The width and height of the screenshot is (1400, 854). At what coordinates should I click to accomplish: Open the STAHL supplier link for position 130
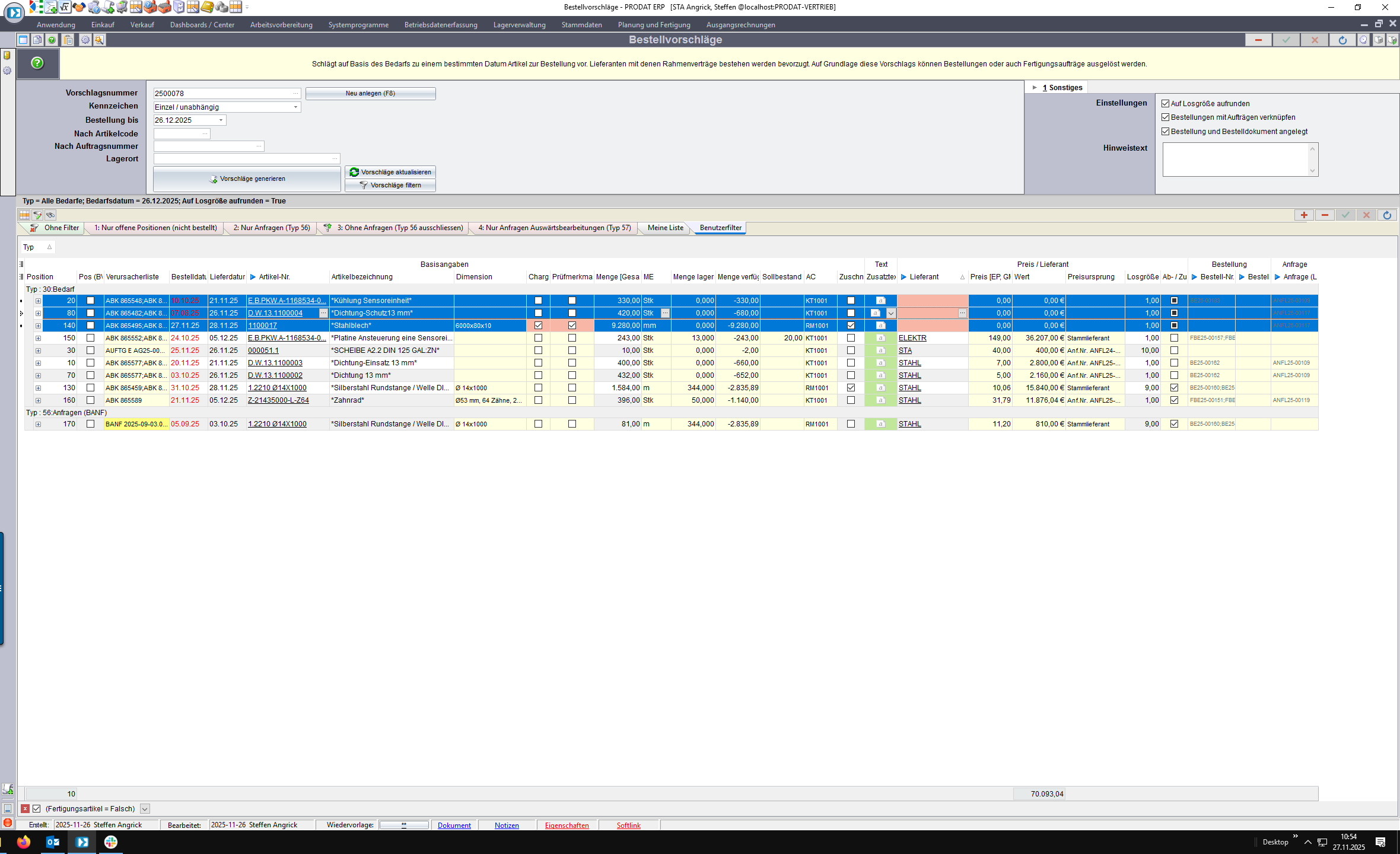point(909,388)
